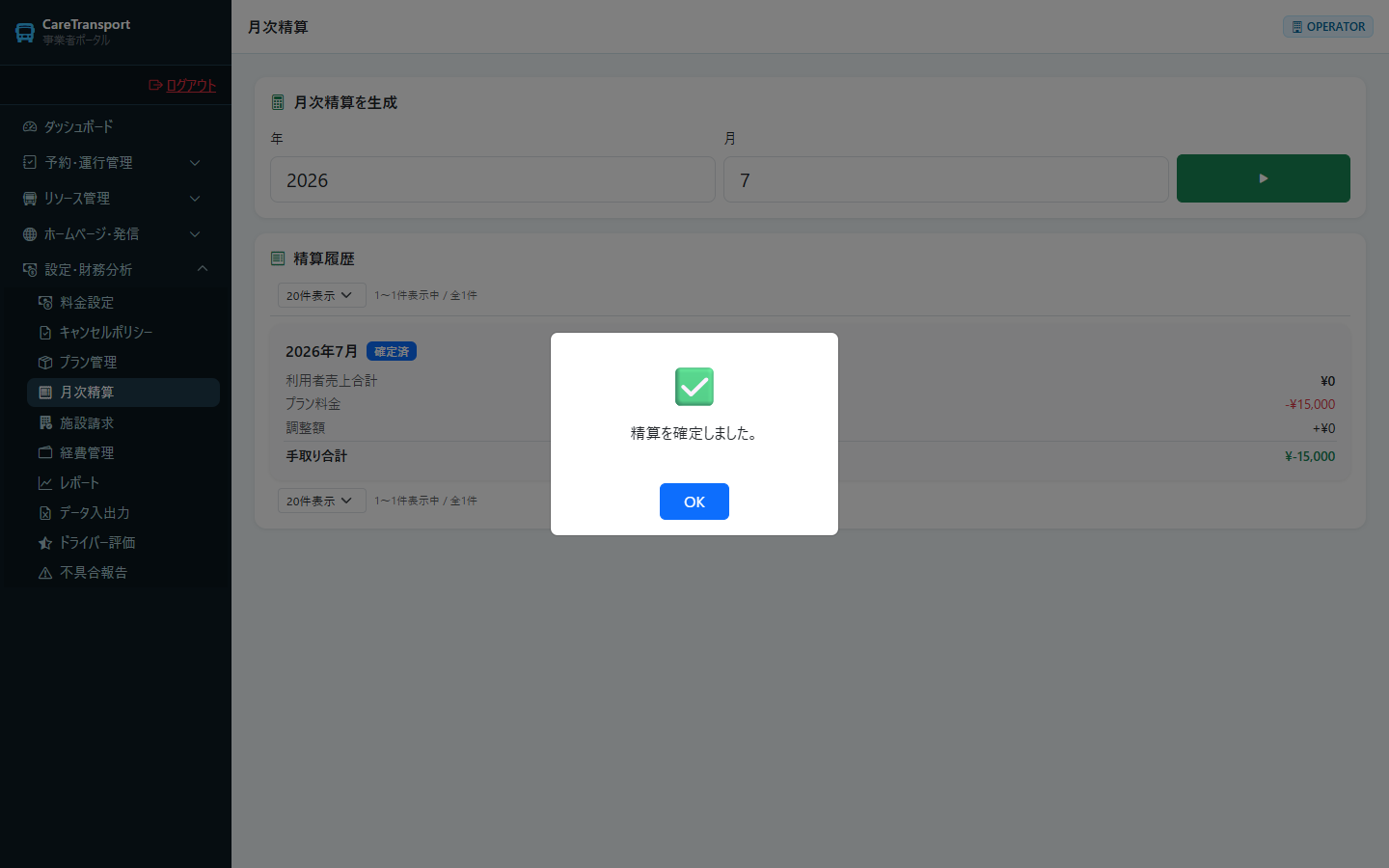Click the ¥-15,000 net total value

pos(1310,456)
